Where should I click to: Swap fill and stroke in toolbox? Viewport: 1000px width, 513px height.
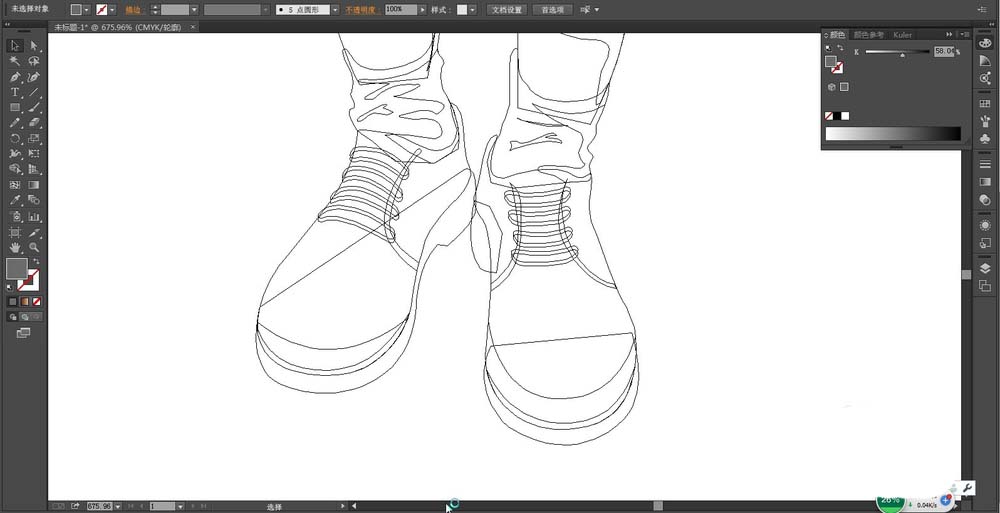click(x=37, y=261)
